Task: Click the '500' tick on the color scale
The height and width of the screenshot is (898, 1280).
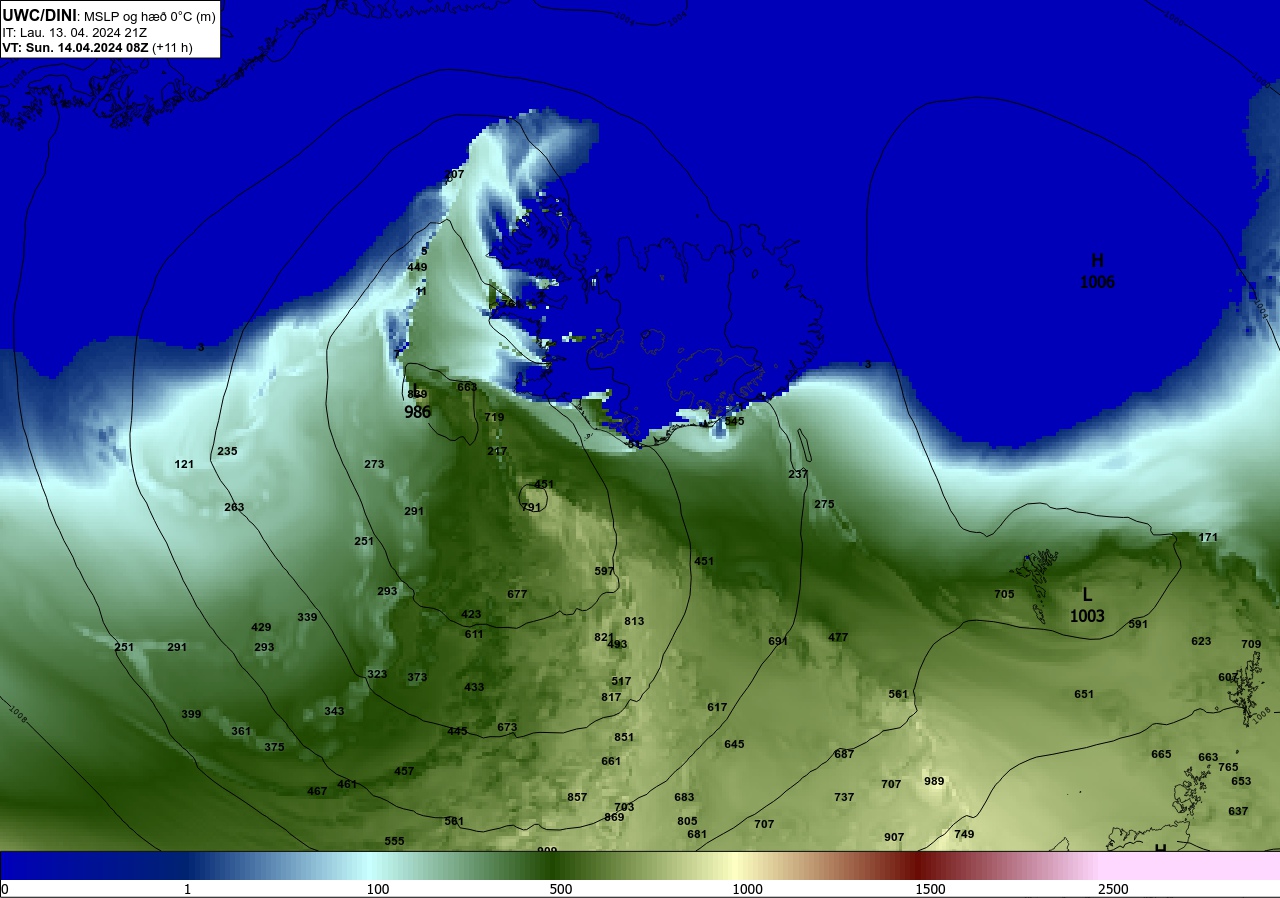Action: point(561,889)
